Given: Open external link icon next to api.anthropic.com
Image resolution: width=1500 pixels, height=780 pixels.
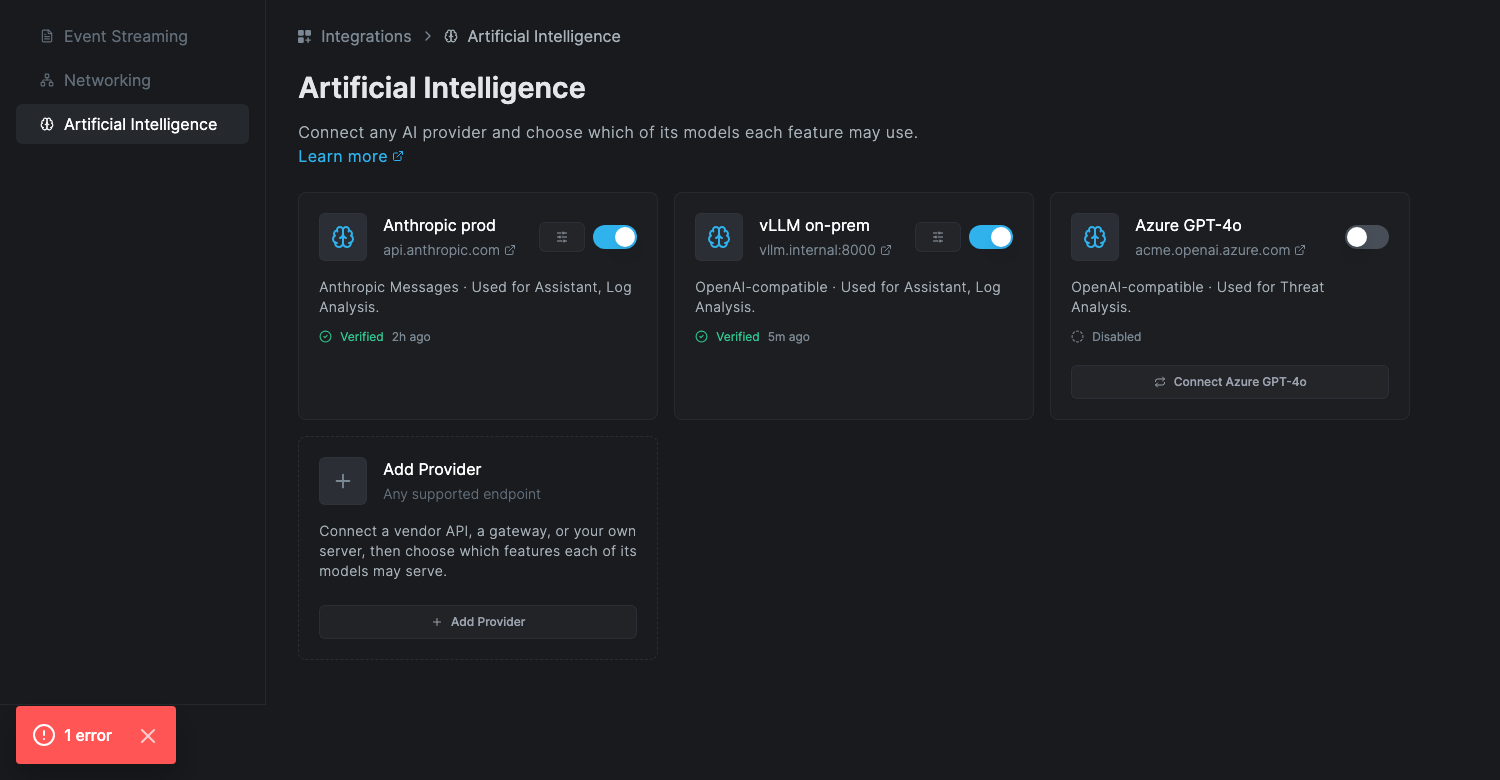Looking at the screenshot, I should 510,250.
